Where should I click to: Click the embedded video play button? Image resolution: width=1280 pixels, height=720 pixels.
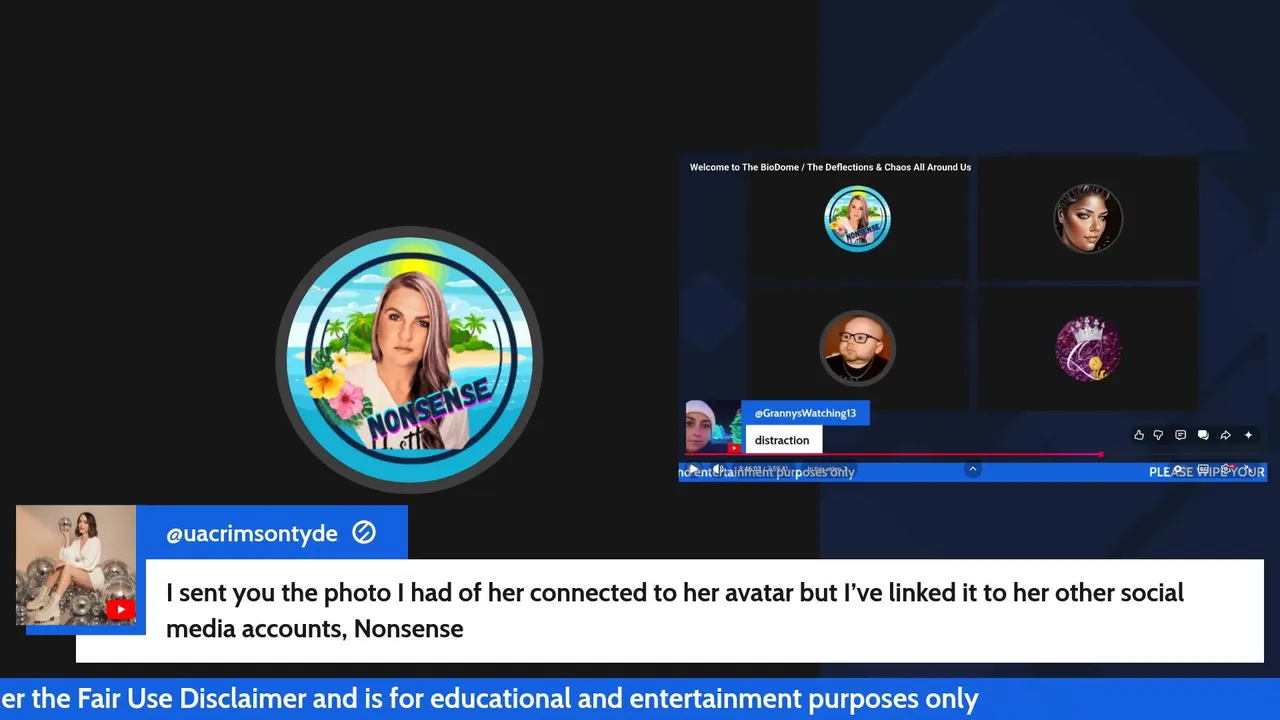pos(693,469)
